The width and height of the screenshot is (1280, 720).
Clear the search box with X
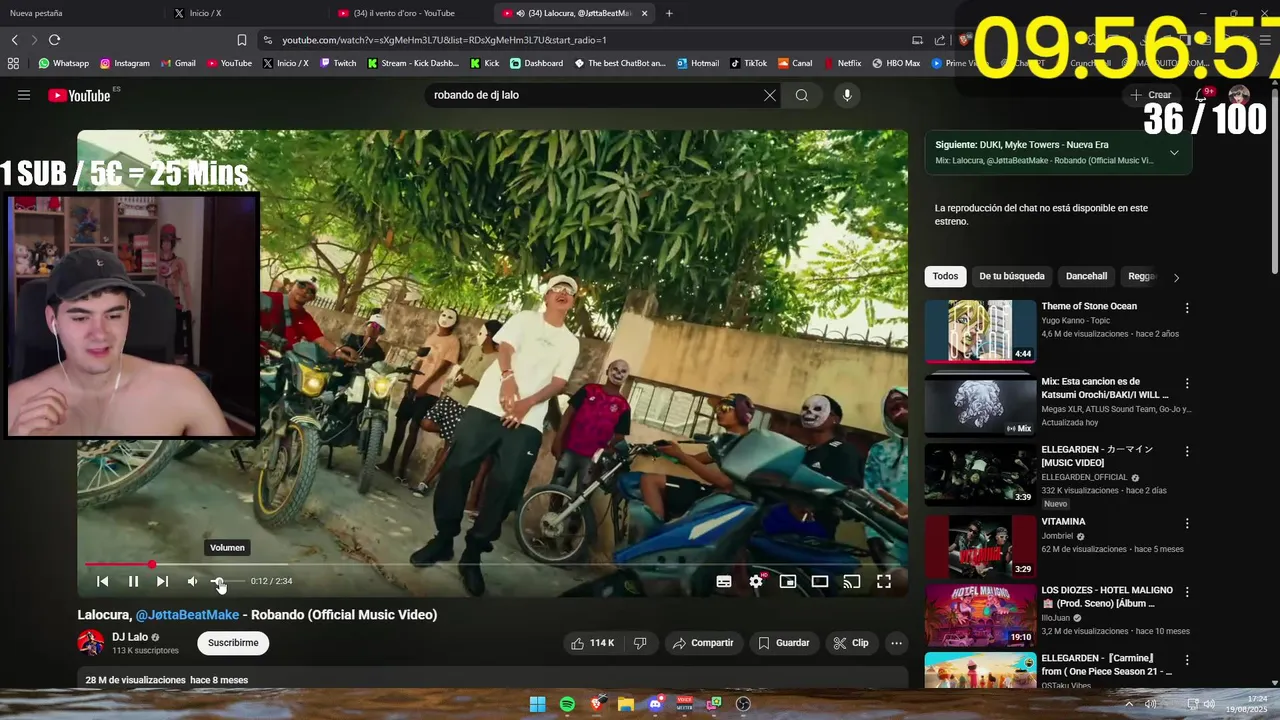click(x=770, y=95)
